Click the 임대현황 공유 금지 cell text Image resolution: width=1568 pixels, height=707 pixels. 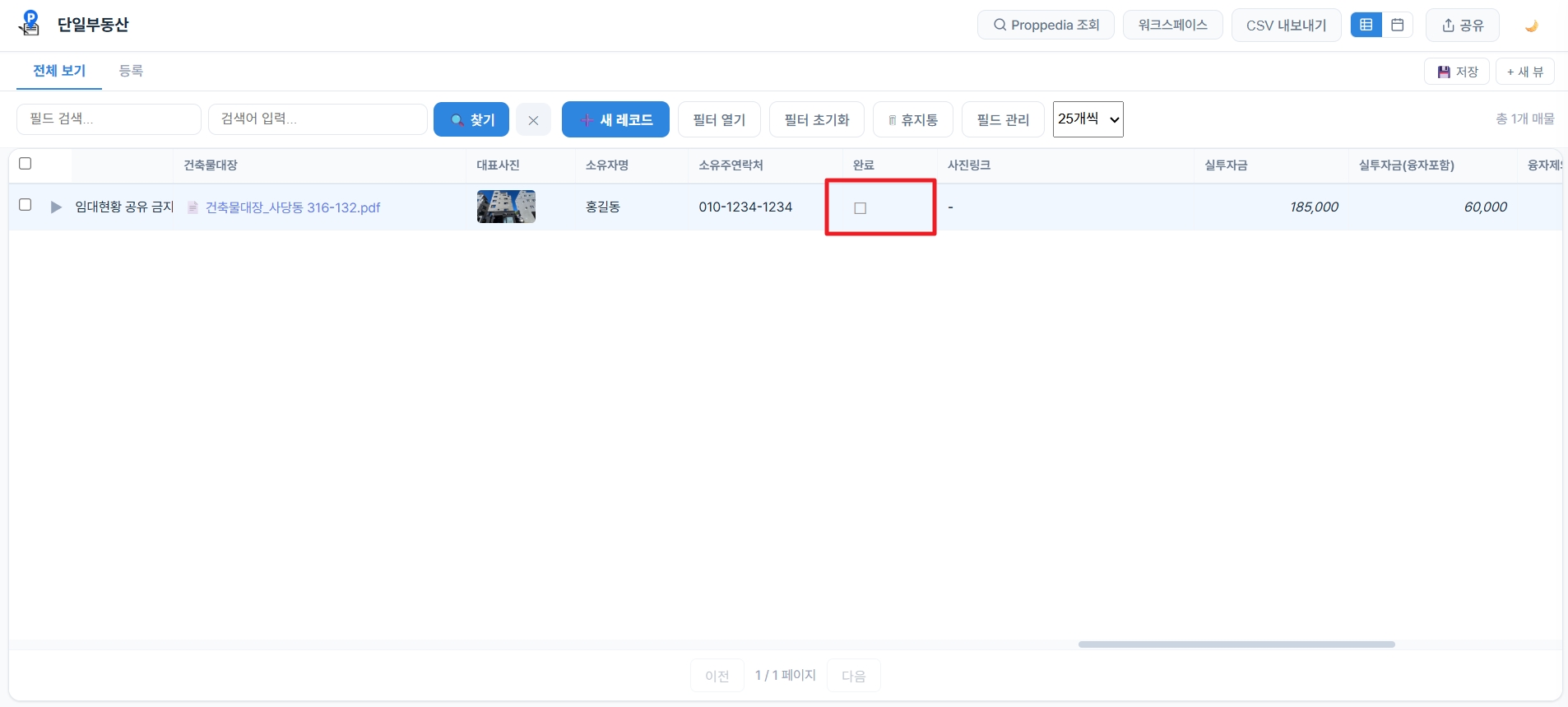click(x=124, y=207)
